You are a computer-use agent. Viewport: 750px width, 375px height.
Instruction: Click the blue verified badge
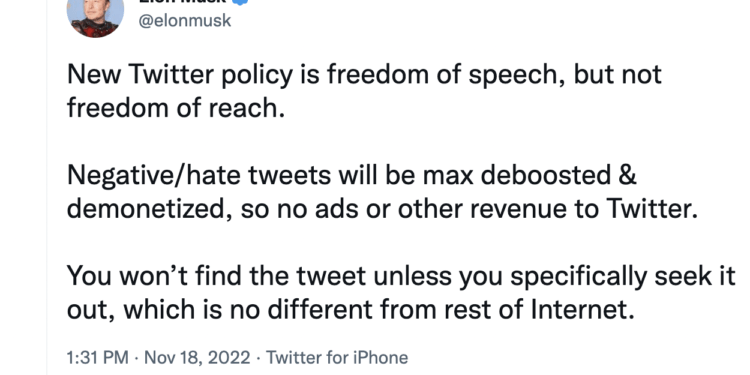pos(240,1)
